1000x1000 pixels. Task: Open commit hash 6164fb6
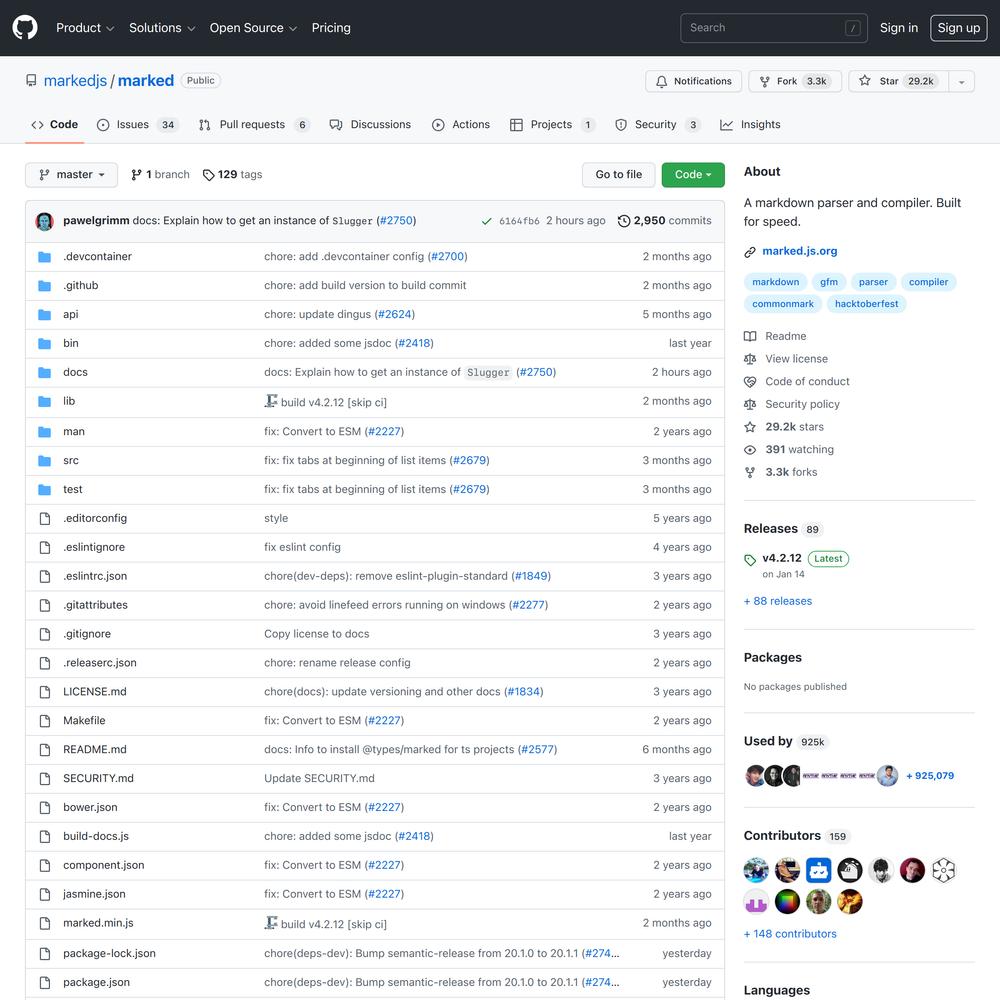519,221
